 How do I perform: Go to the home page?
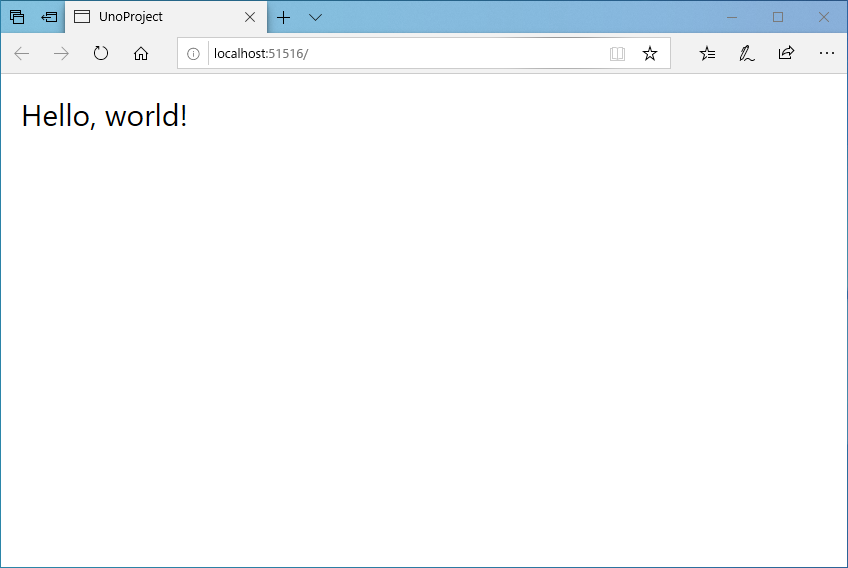pyautogui.click(x=141, y=54)
